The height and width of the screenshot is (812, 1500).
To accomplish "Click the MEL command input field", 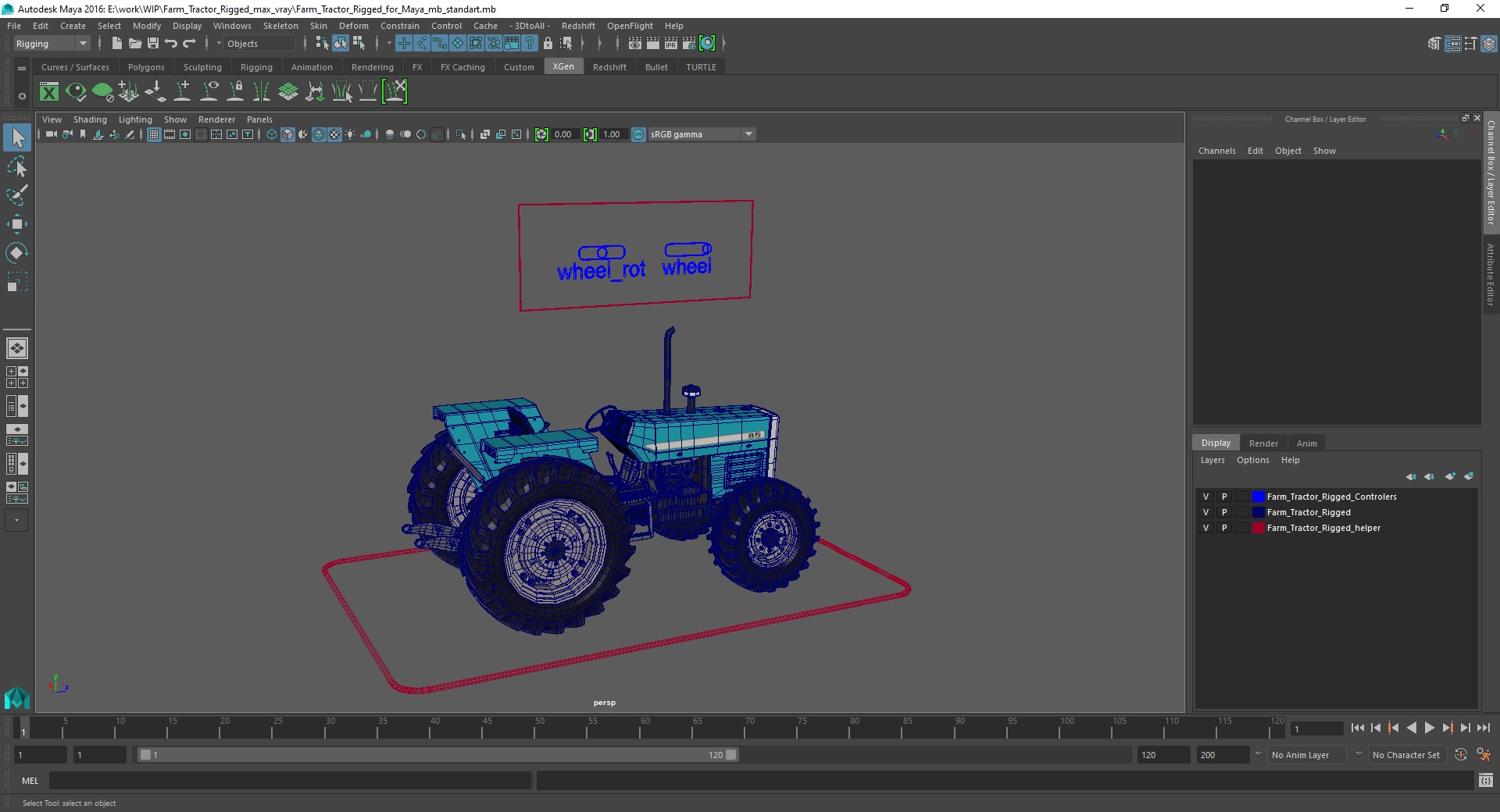I will [290, 780].
